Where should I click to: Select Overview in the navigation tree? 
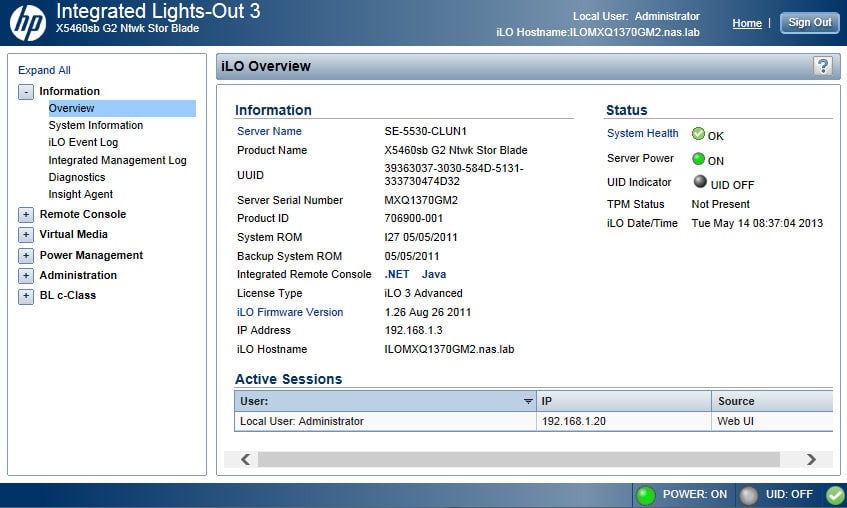(x=122, y=108)
